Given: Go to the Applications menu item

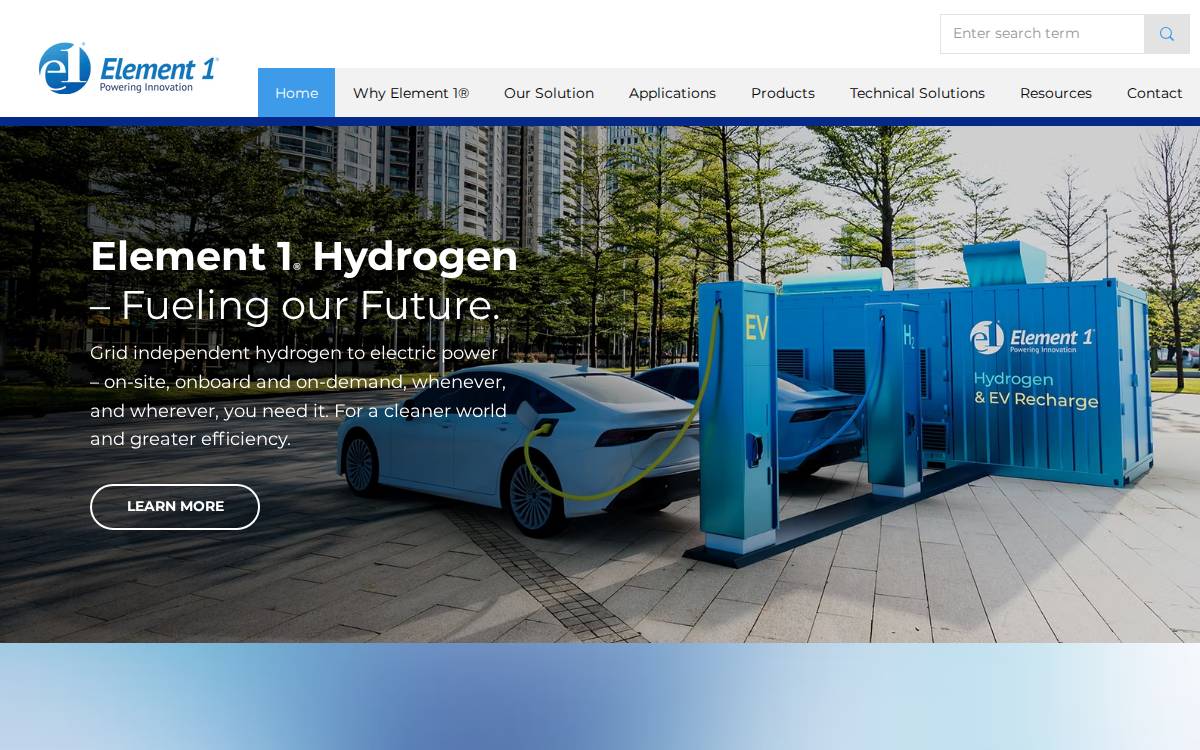Looking at the screenshot, I should pyautogui.click(x=672, y=93).
